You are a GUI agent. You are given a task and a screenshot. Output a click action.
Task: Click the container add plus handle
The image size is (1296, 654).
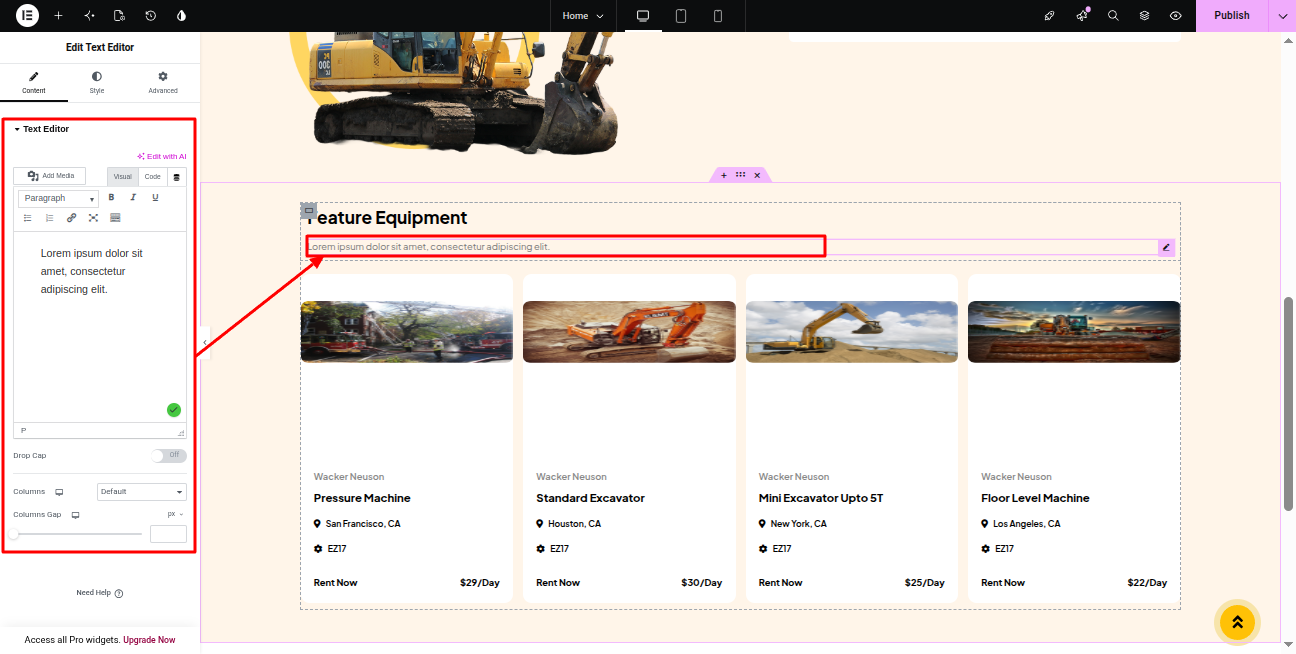click(x=724, y=175)
